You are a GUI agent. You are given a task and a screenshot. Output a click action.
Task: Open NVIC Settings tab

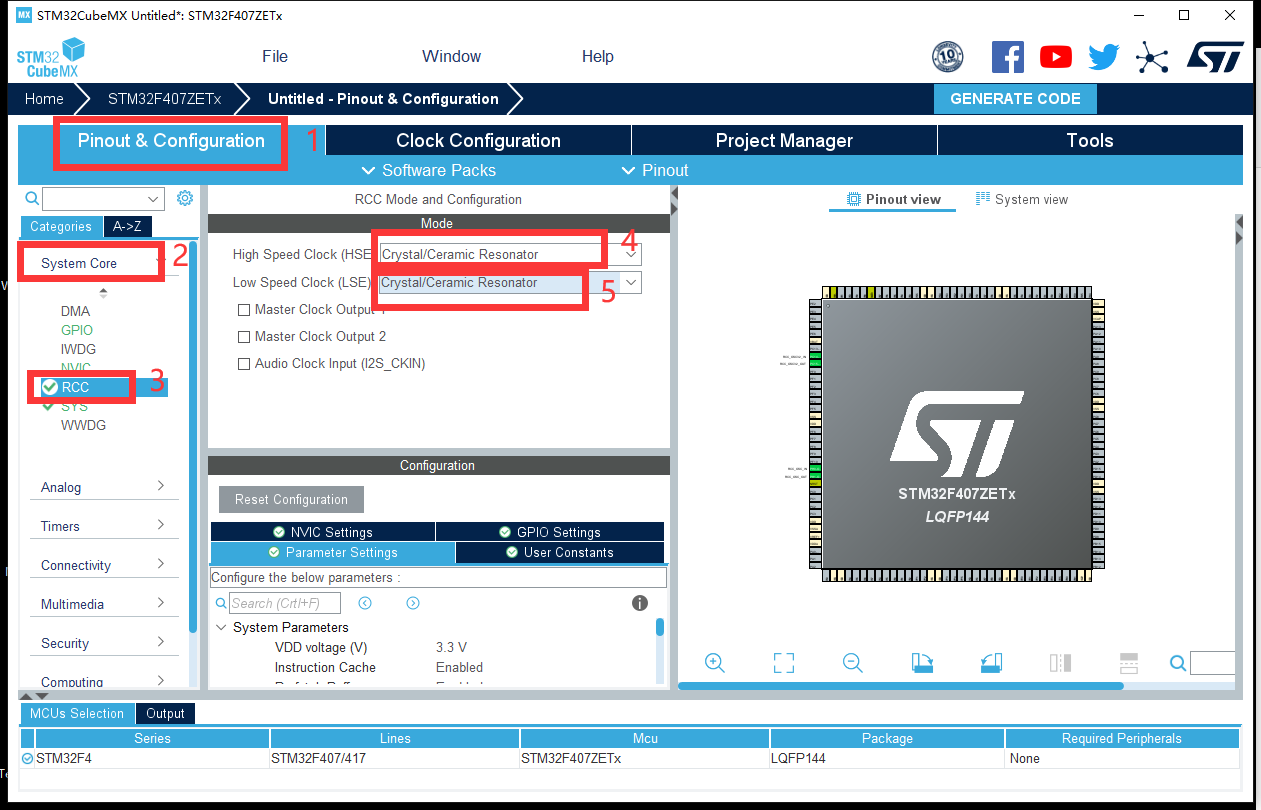[x=323, y=532]
